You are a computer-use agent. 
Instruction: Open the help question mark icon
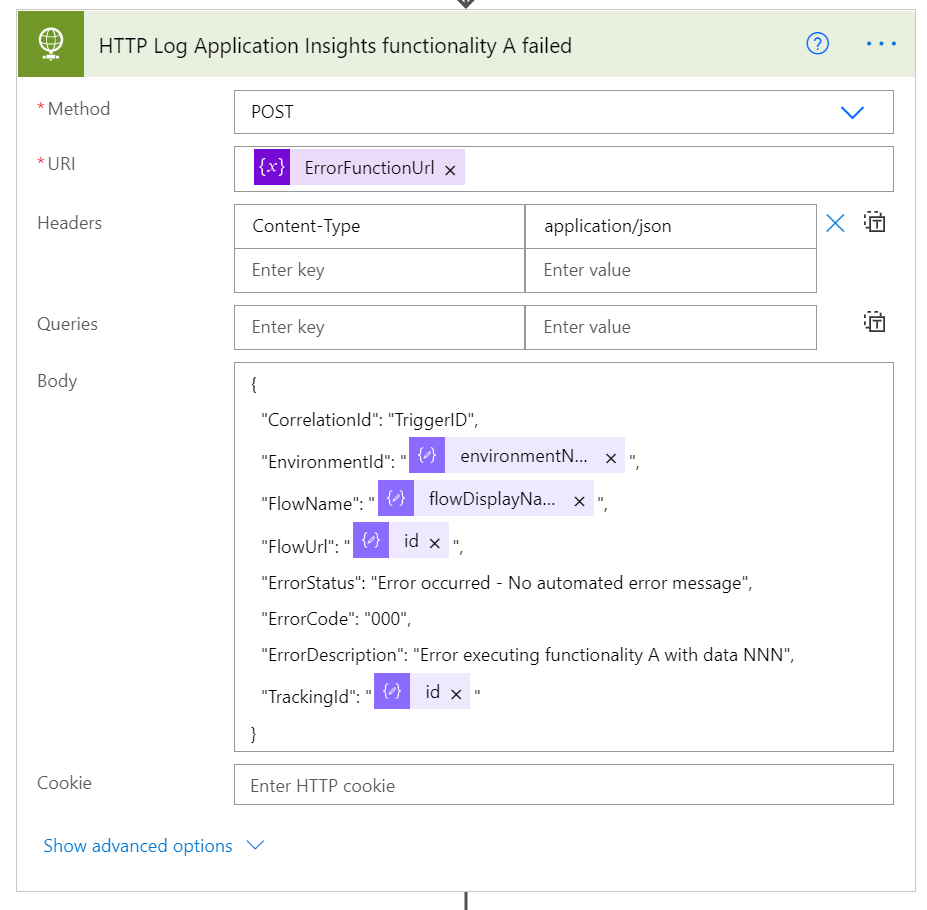coord(817,44)
